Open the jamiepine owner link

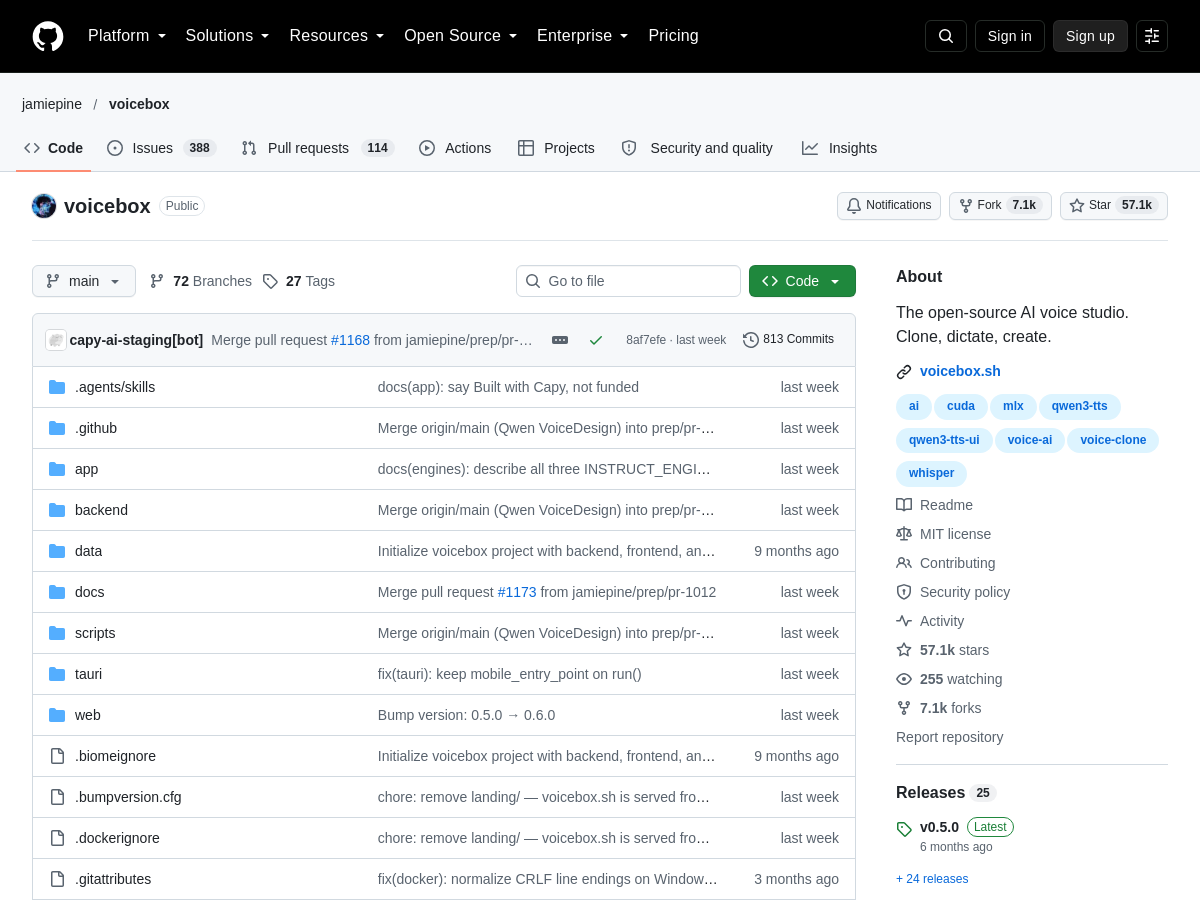[52, 104]
